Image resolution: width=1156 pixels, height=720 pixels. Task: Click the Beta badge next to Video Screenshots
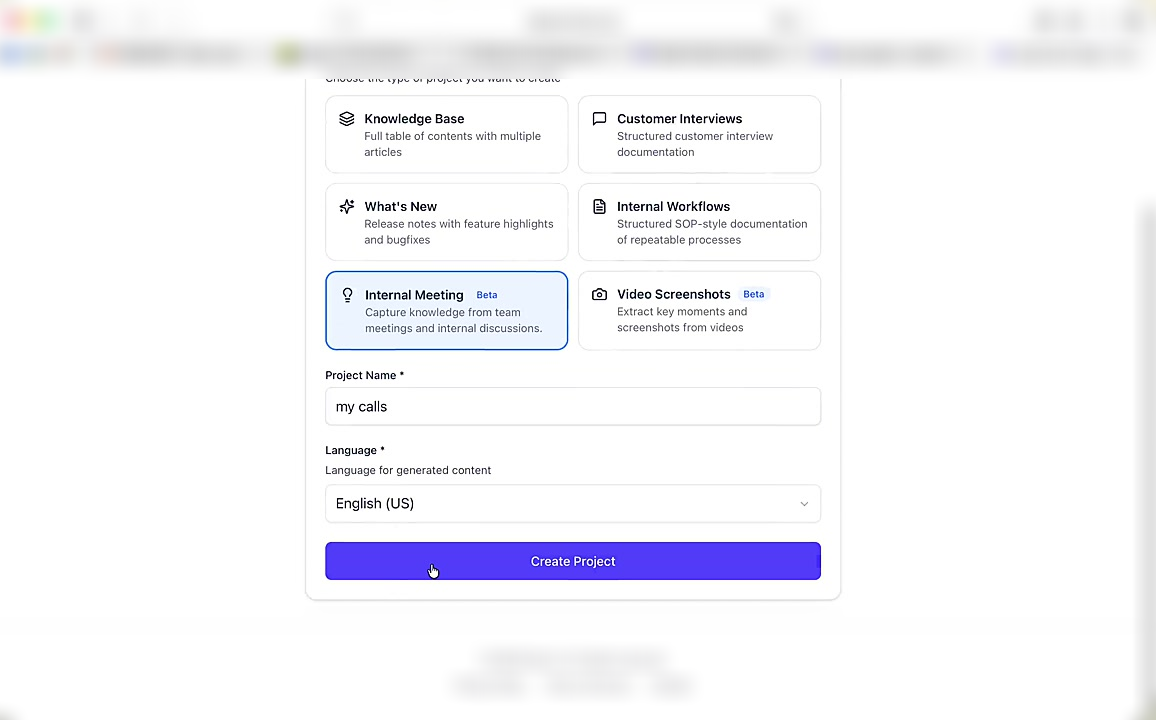tap(754, 294)
